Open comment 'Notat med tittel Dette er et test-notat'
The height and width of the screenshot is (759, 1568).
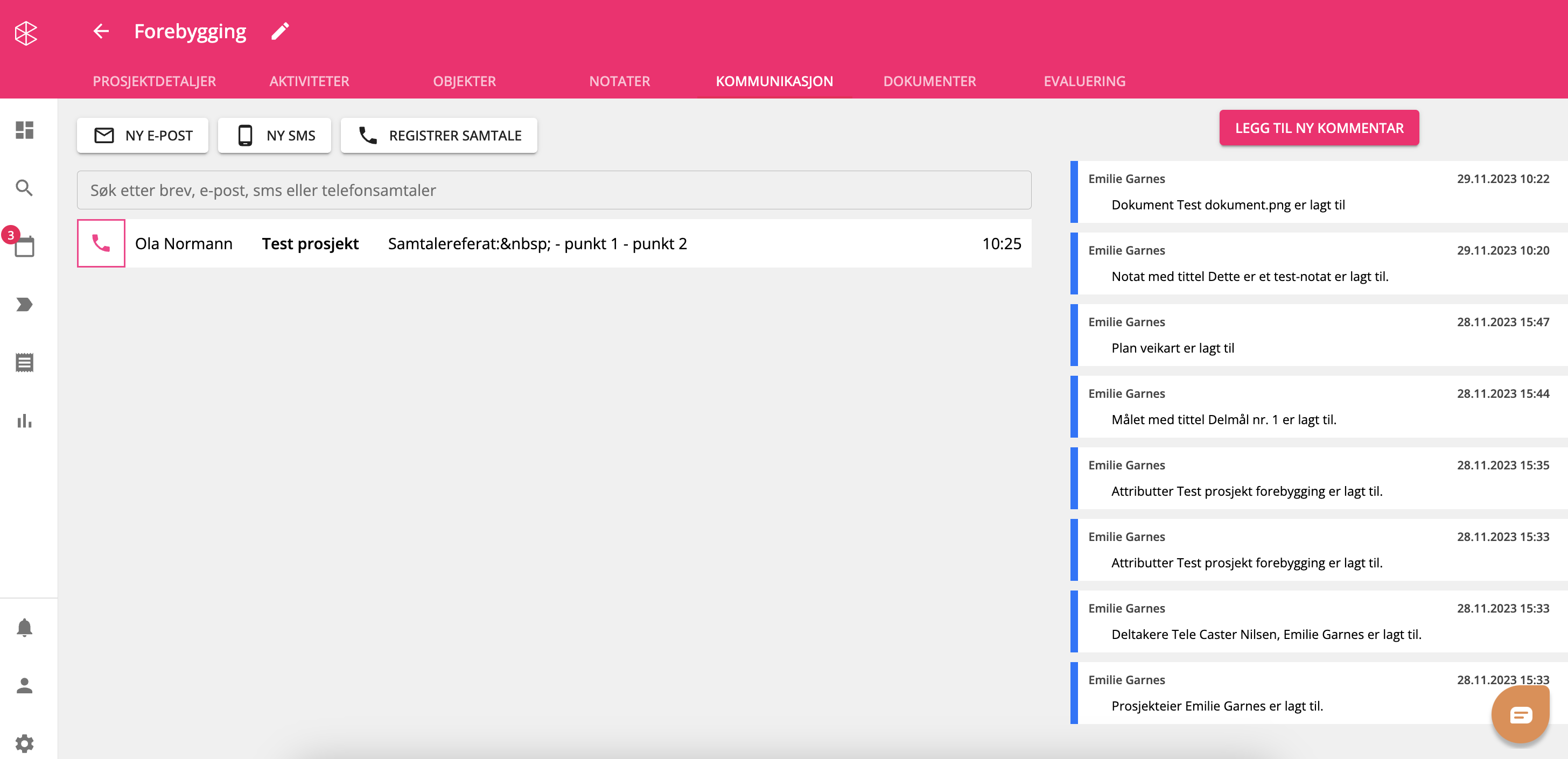click(1319, 264)
